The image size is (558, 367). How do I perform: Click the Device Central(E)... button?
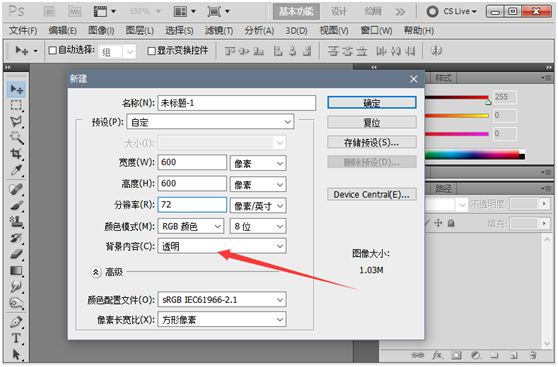coord(372,194)
